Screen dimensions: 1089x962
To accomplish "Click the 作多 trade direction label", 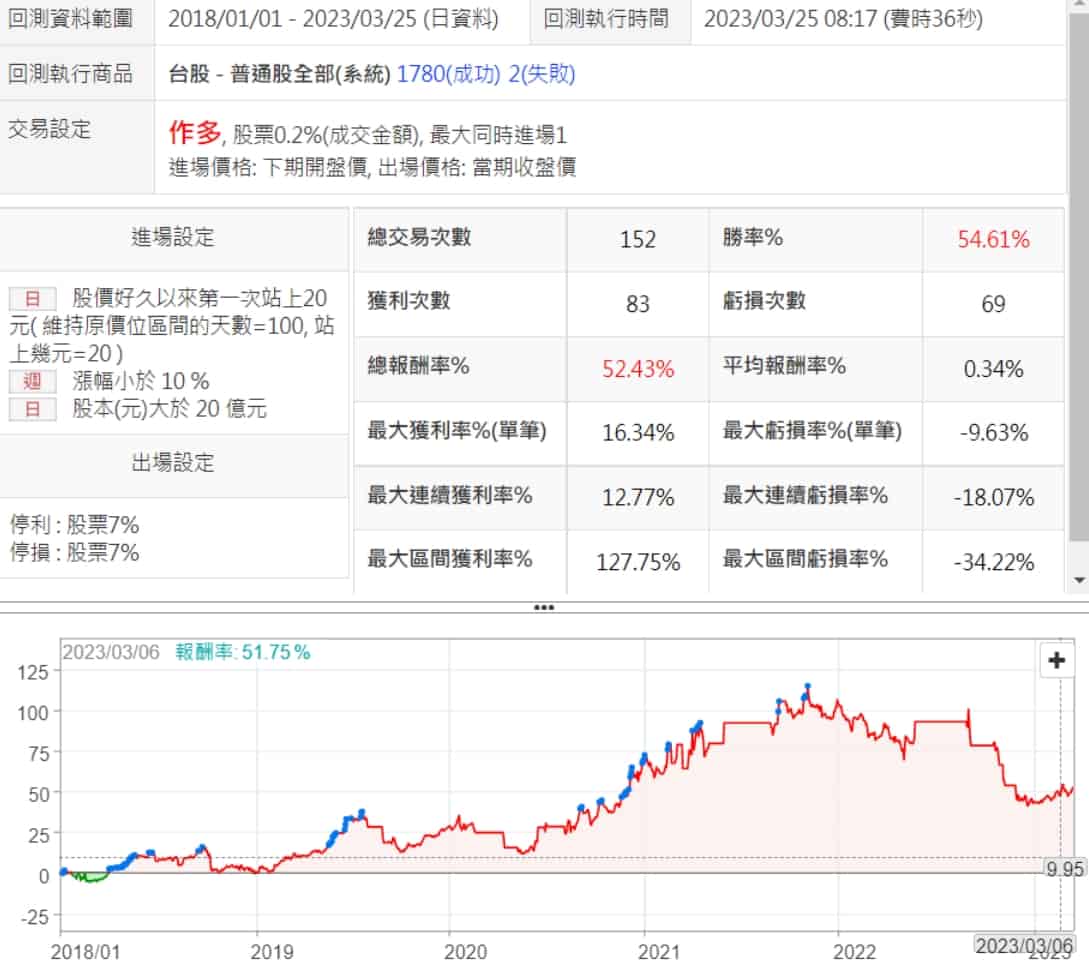I will point(193,133).
